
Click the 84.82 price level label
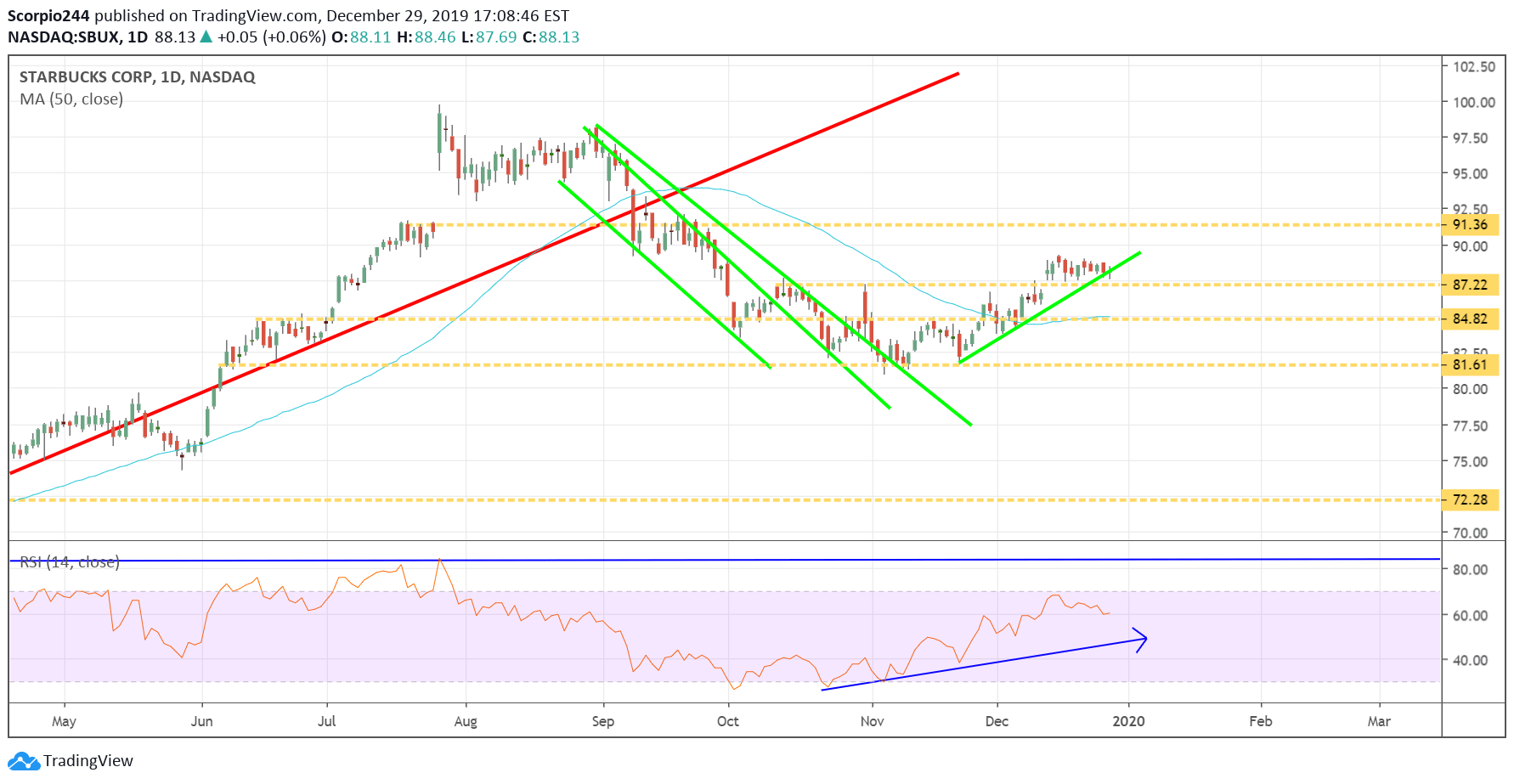[x=1470, y=319]
